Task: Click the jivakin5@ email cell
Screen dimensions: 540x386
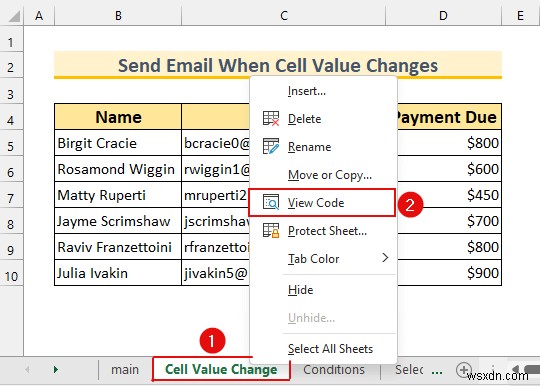Action: click(x=216, y=273)
